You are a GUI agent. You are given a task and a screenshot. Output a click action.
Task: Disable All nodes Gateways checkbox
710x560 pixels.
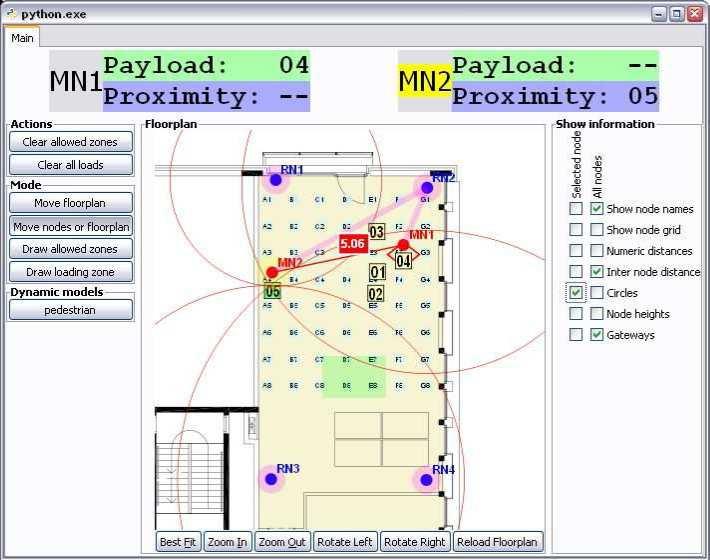coord(597,335)
